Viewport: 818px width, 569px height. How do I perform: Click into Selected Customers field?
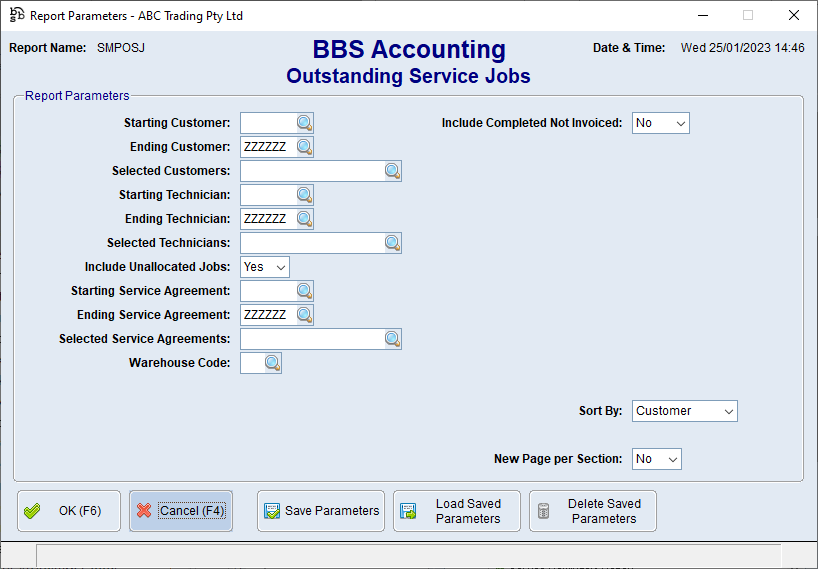pos(312,171)
